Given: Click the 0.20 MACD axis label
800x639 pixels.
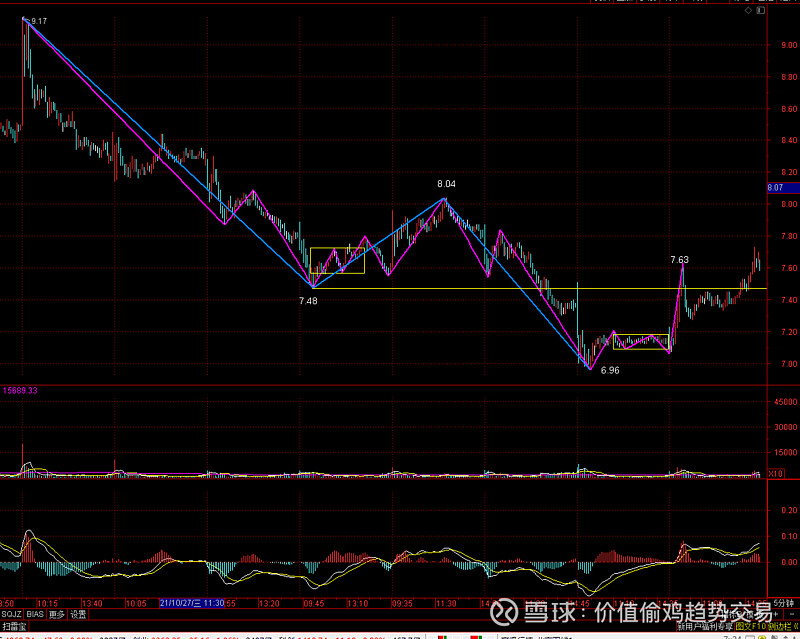Looking at the screenshot, I should (789, 510).
